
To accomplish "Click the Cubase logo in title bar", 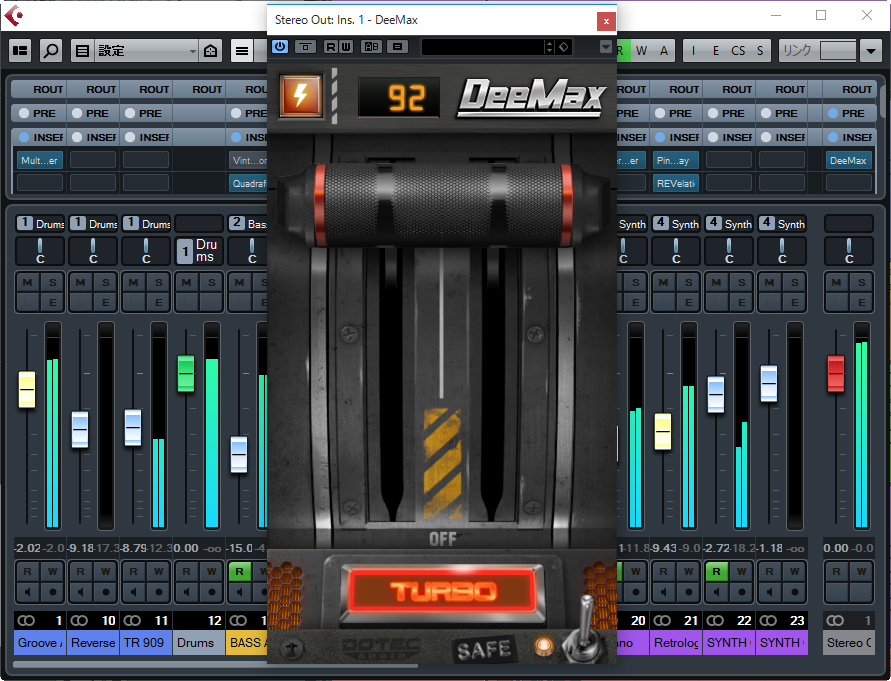I will (14, 15).
